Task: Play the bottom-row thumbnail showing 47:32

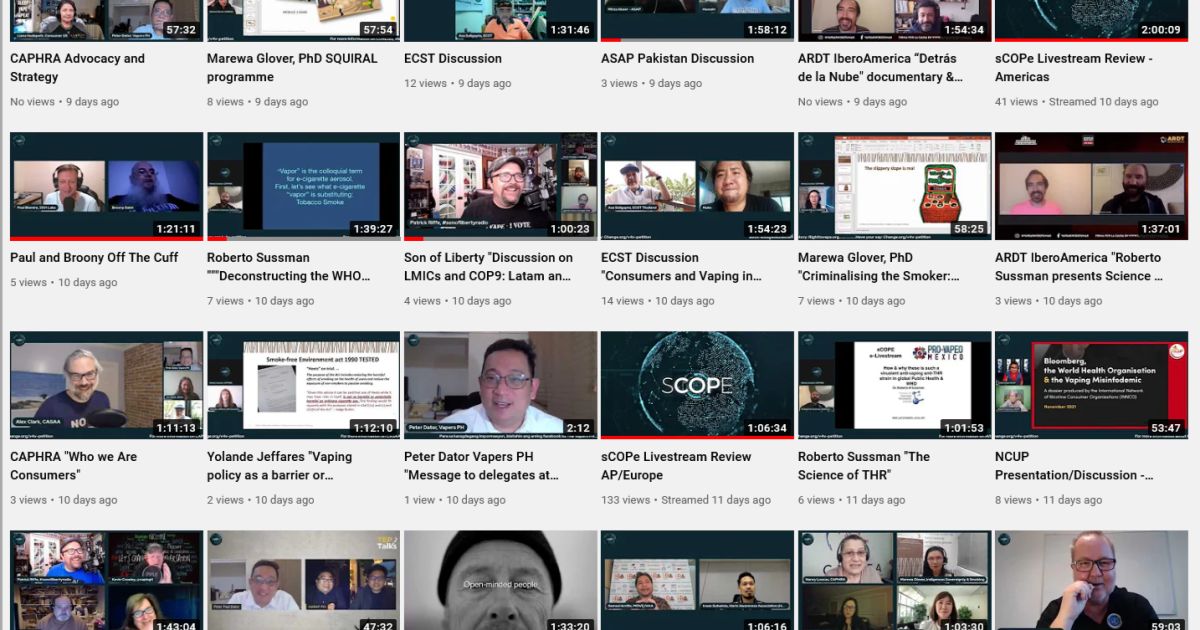Action: coord(303,581)
